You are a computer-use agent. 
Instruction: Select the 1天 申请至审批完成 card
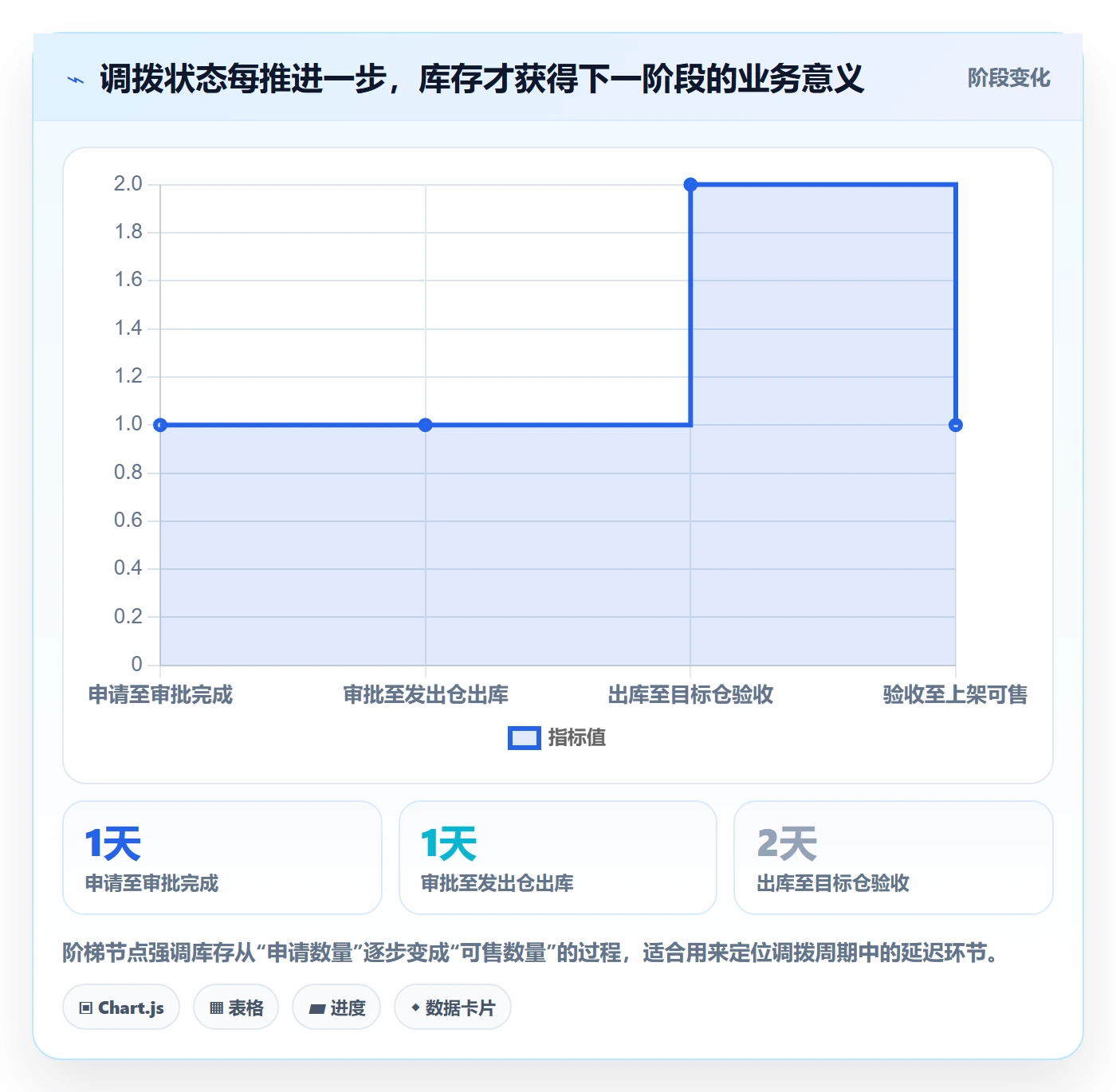pyautogui.click(x=222, y=858)
